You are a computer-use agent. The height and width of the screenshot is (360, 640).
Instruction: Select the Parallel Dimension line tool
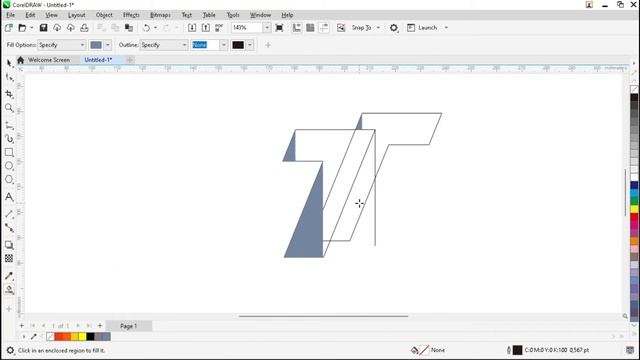pos(9,214)
